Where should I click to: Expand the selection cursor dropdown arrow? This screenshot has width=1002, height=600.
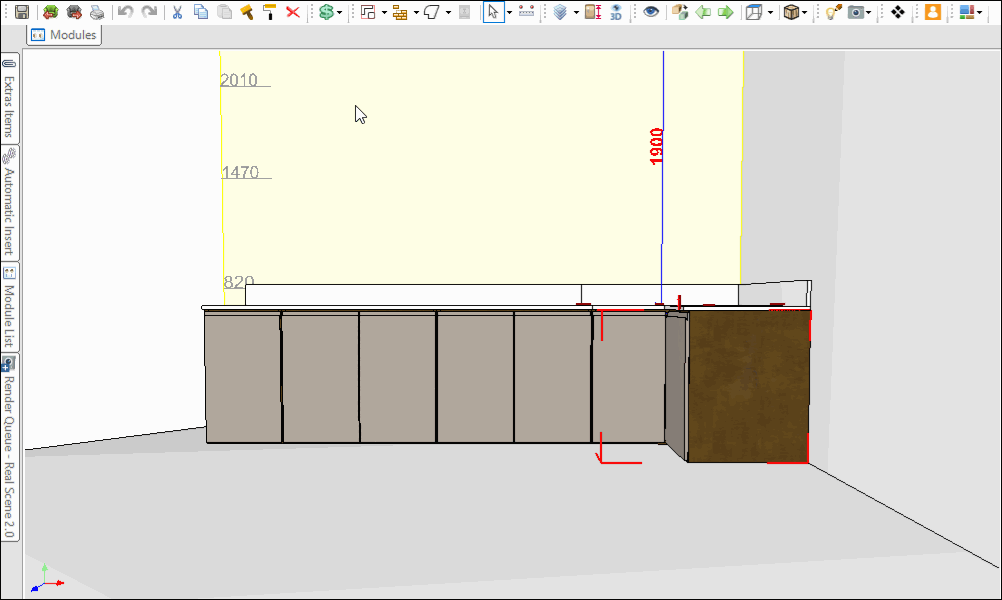point(509,12)
